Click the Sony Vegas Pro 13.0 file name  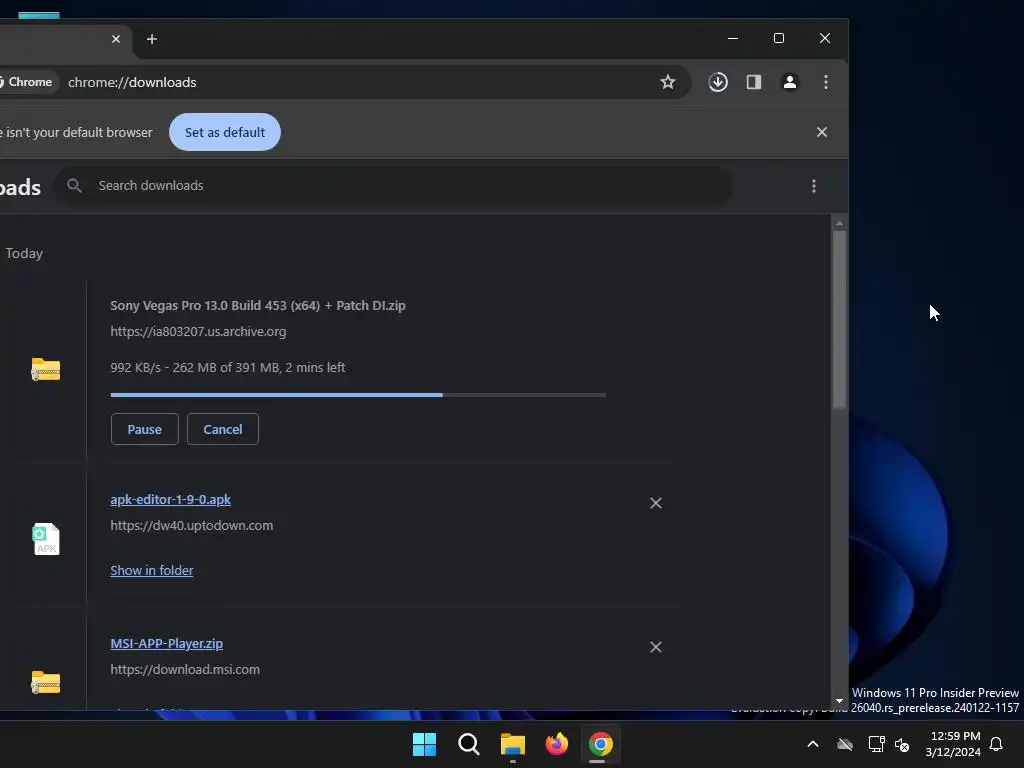258,306
